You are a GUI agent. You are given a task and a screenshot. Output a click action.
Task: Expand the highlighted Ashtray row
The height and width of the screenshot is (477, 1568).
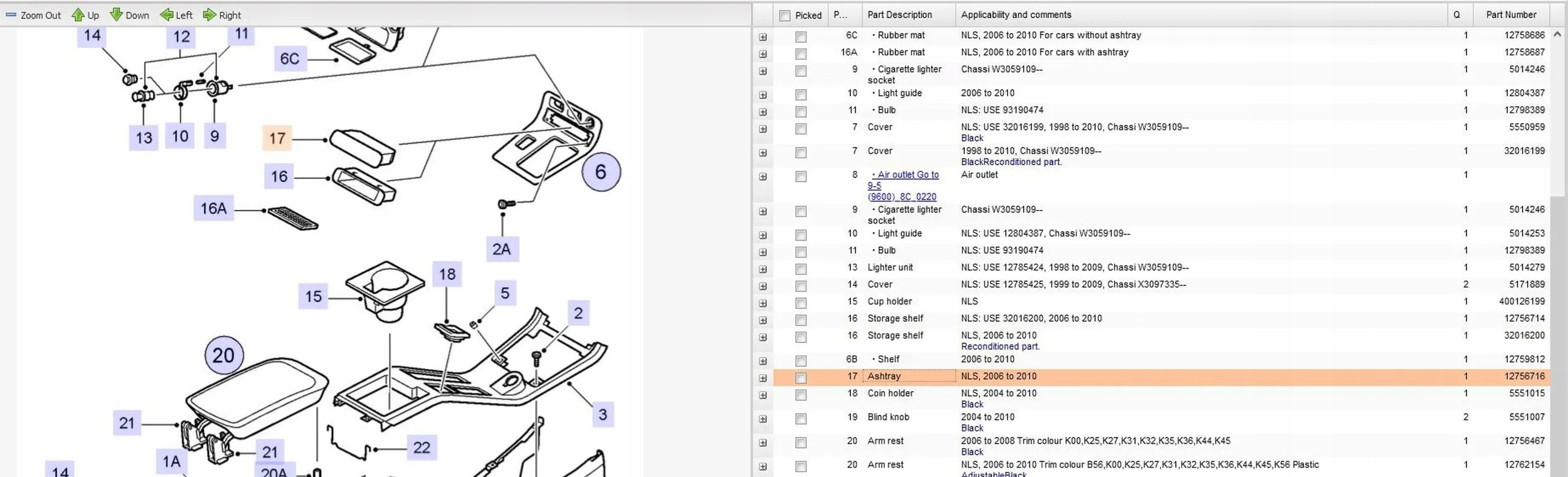click(x=763, y=378)
